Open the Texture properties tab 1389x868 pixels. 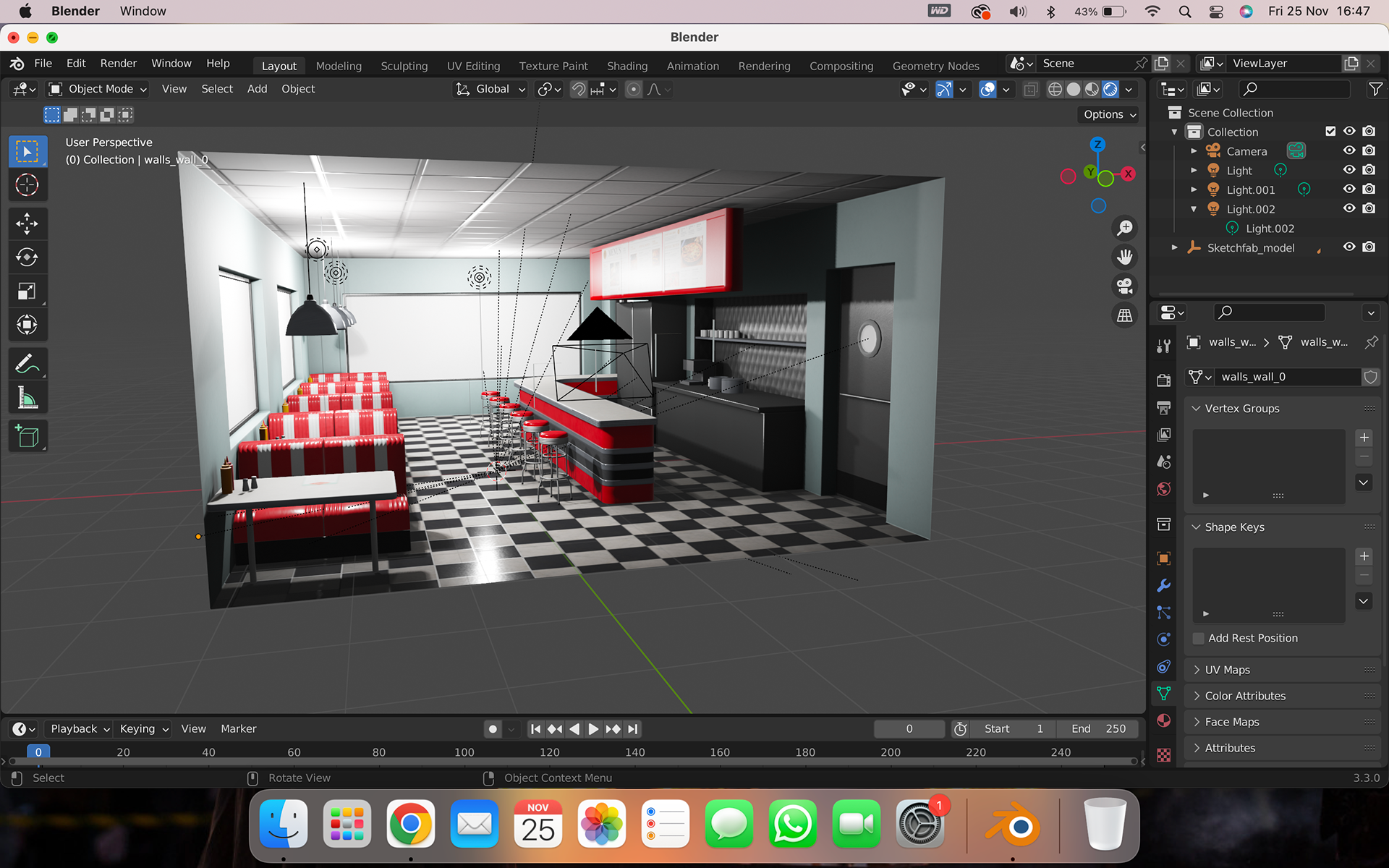[x=1163, y=754]
